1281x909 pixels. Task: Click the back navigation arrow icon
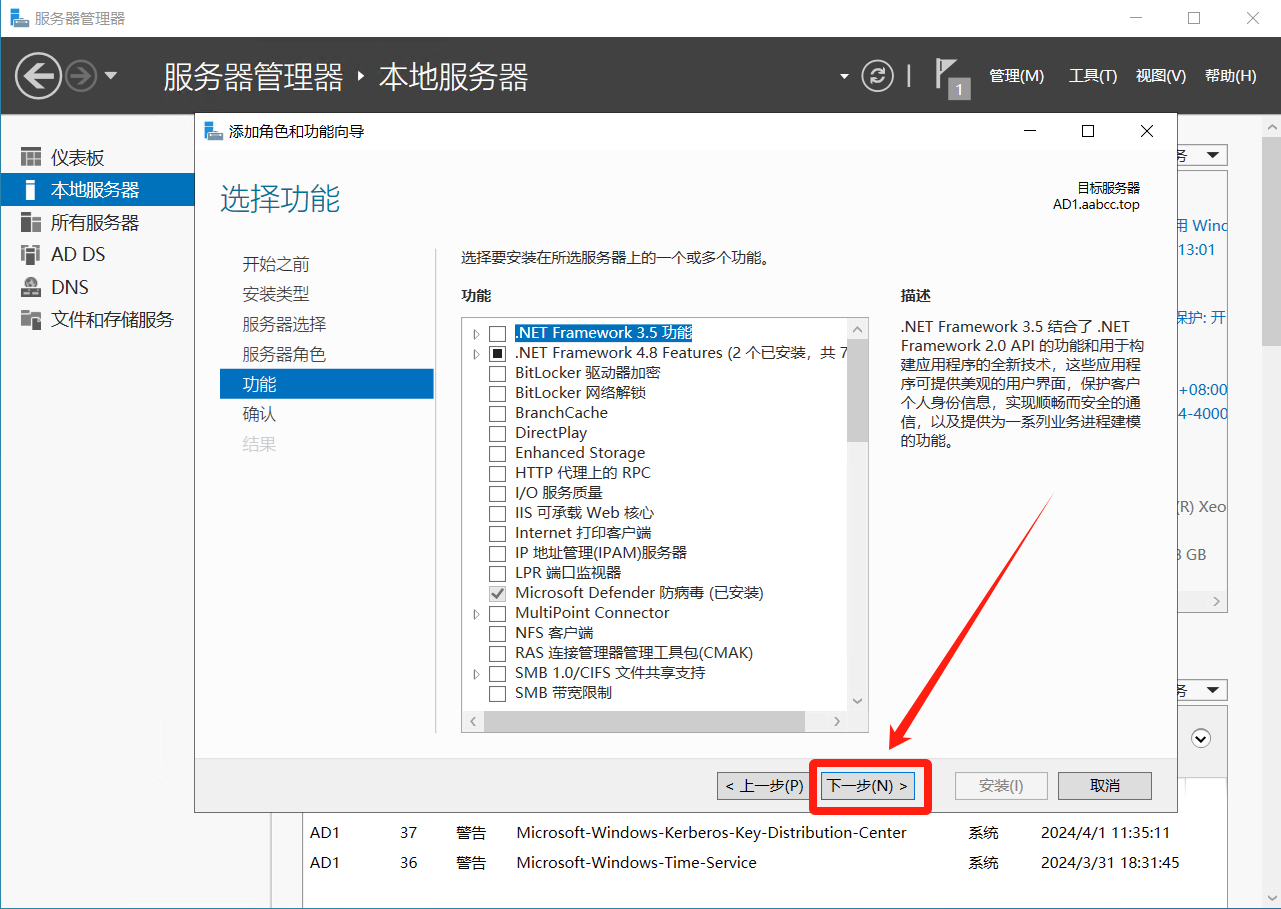pyautogui.click(x=38, y=76)
